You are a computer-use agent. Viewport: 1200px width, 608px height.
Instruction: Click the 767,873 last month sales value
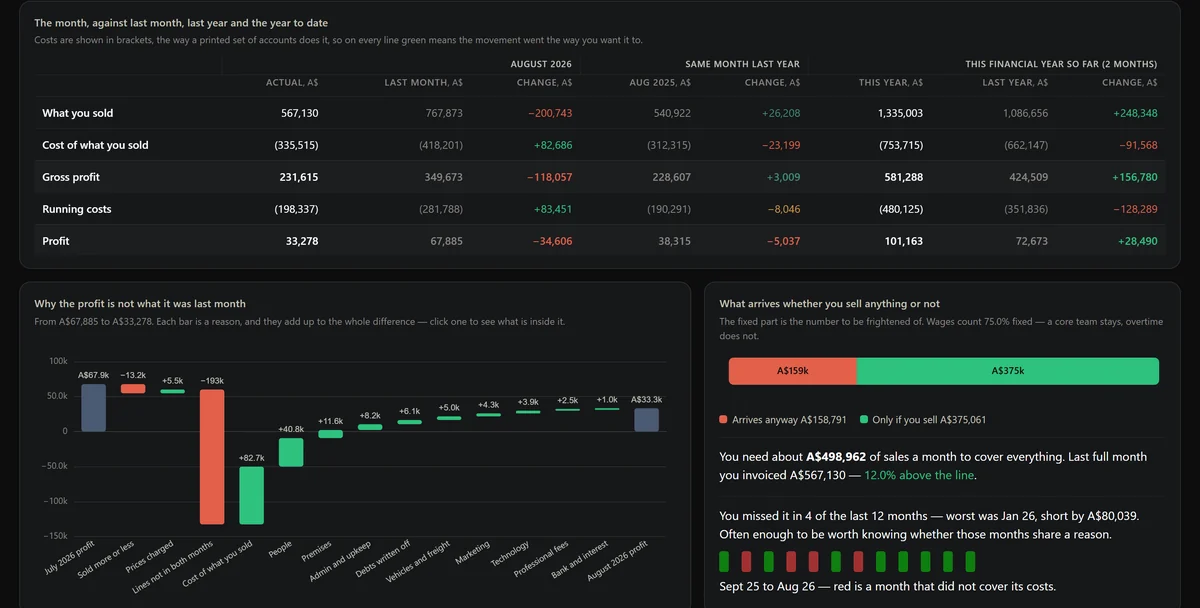pyautogui.click(x=444, y=113)
